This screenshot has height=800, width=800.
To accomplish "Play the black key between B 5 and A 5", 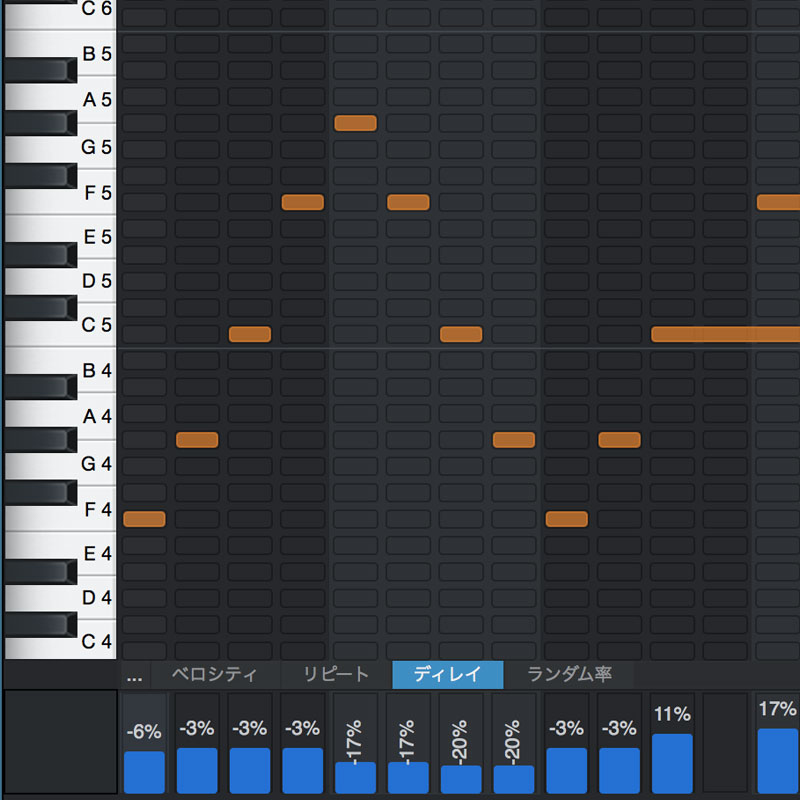I will tap(41, 70).
